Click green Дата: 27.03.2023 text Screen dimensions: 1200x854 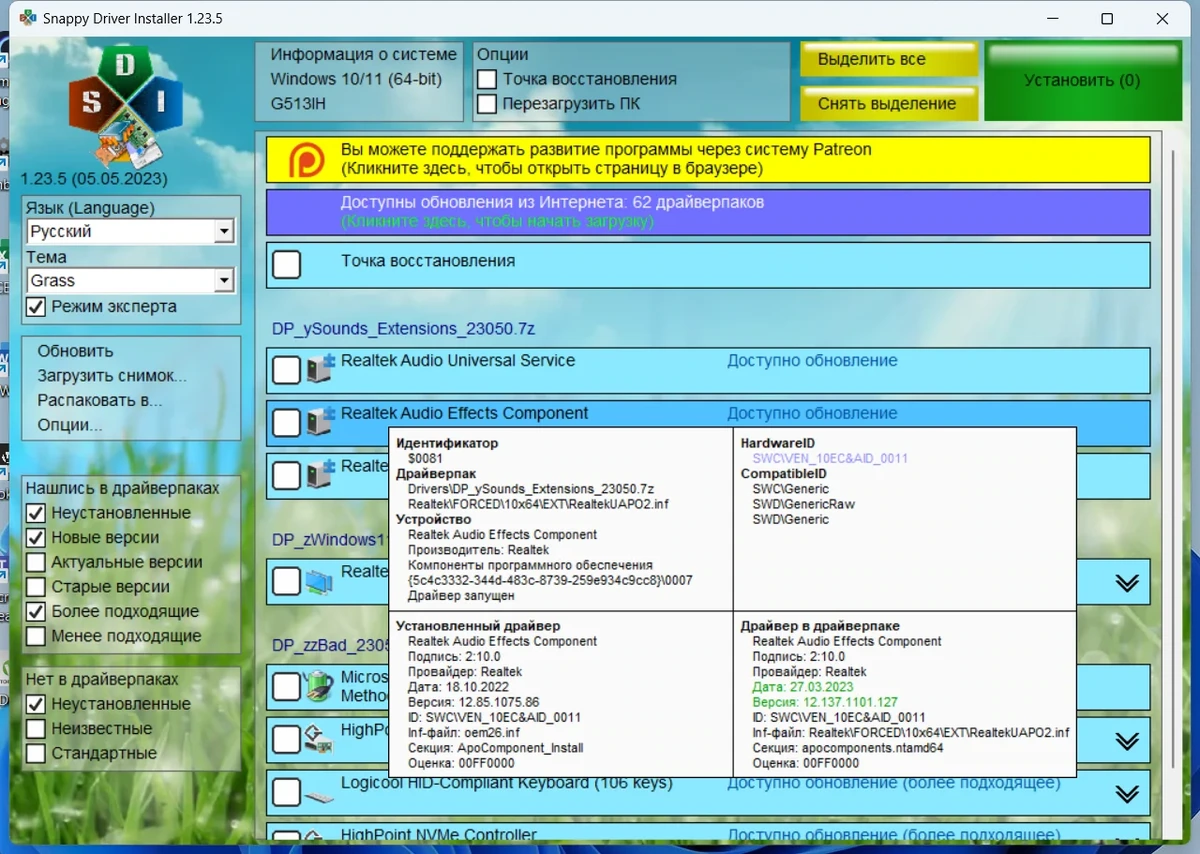pyautogui.click(x=802, y=687)
